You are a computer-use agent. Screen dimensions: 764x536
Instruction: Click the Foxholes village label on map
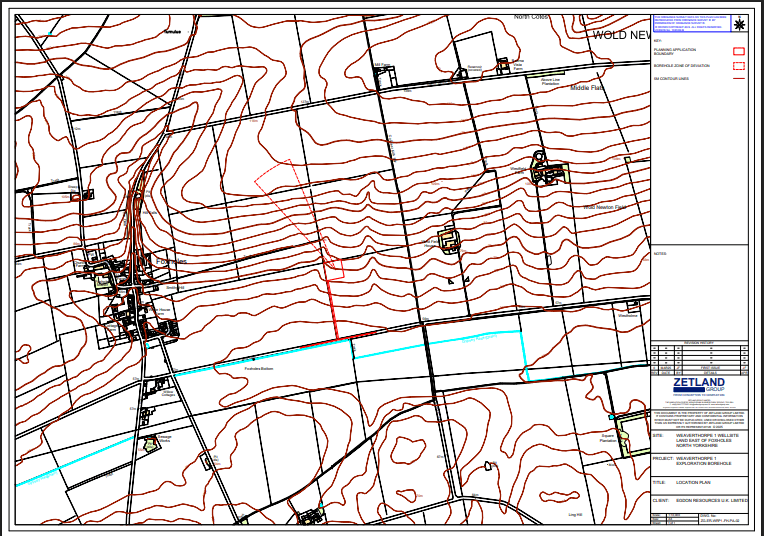point(170,262)
